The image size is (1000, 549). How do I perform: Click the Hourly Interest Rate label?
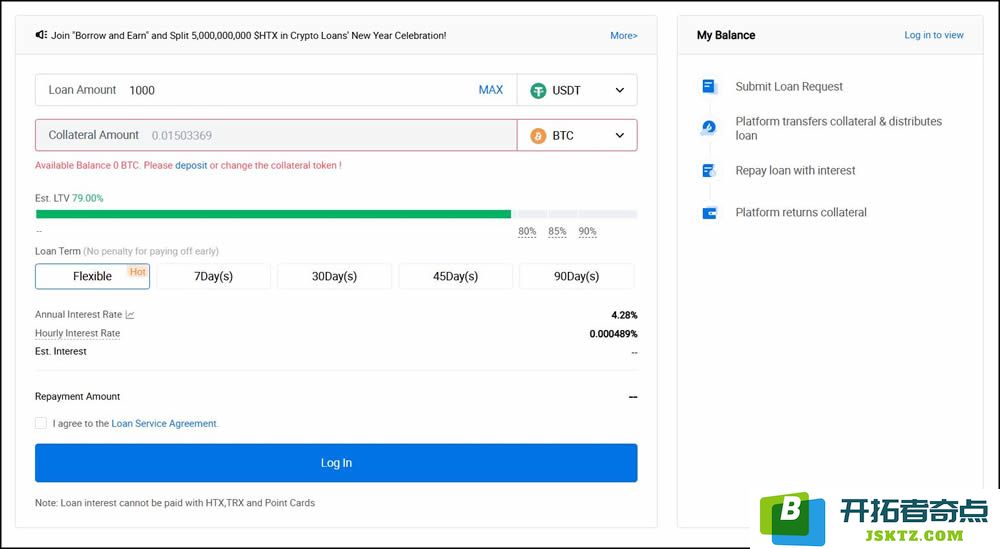click(77, 333)
